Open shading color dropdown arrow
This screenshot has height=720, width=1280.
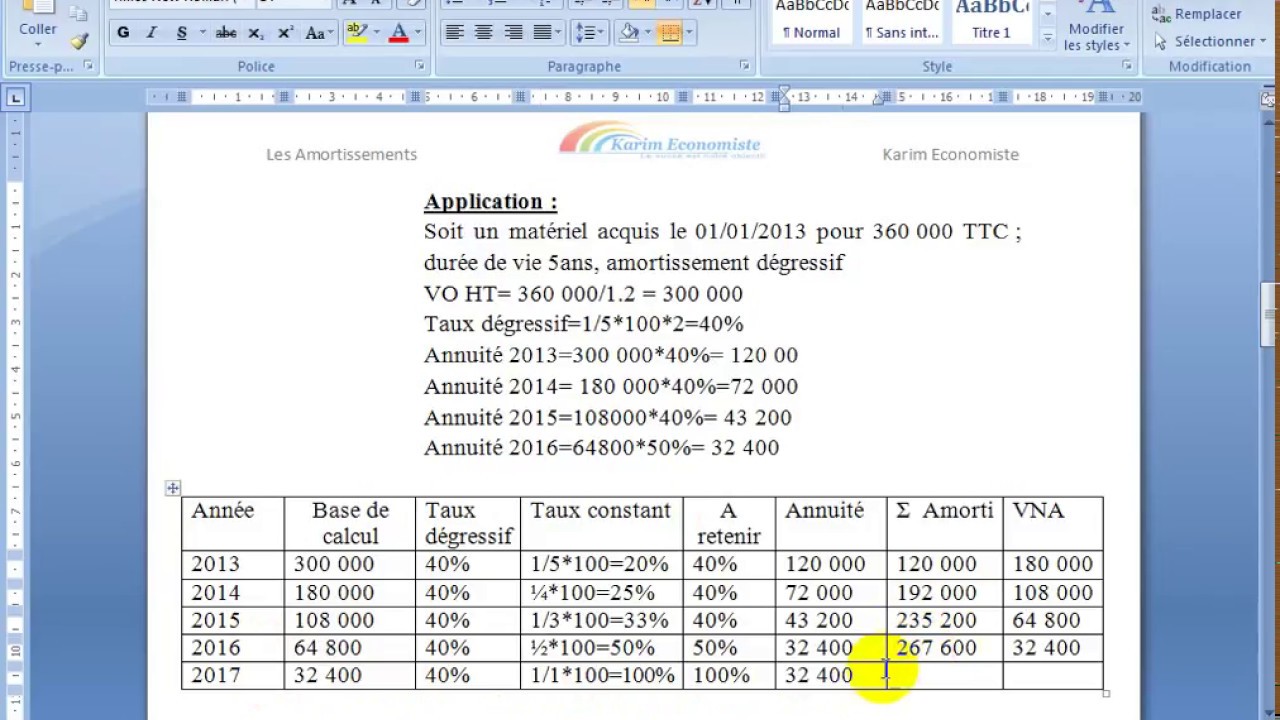pos(648,33)
